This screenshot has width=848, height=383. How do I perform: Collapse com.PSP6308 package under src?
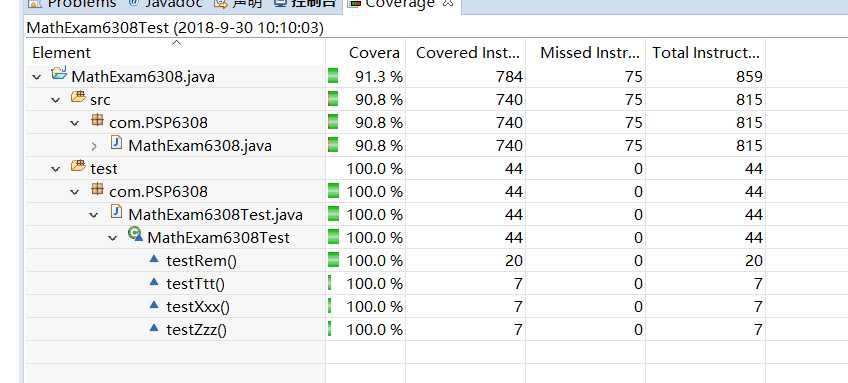pyautogui.click(x=75, y=123)
